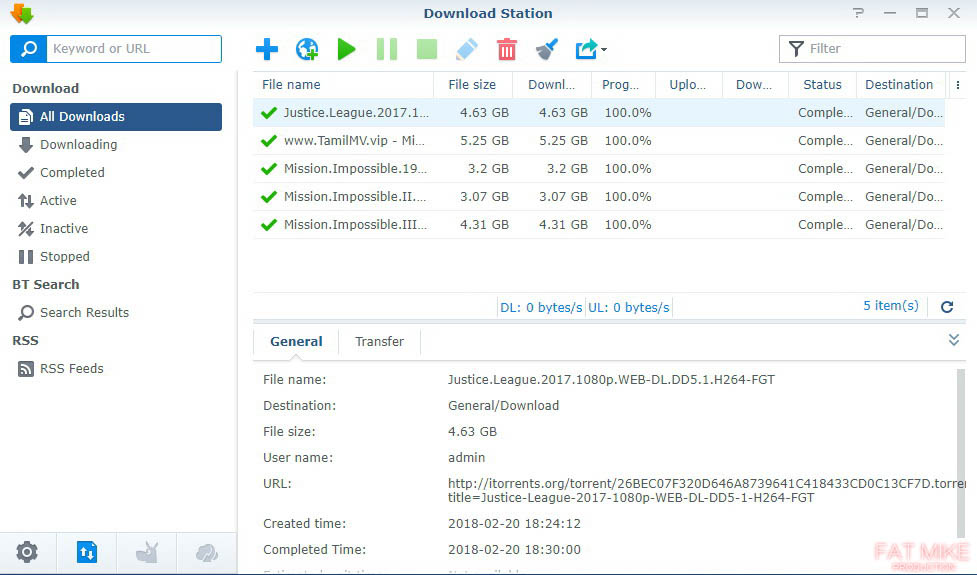Click the pause download icon

386,49
